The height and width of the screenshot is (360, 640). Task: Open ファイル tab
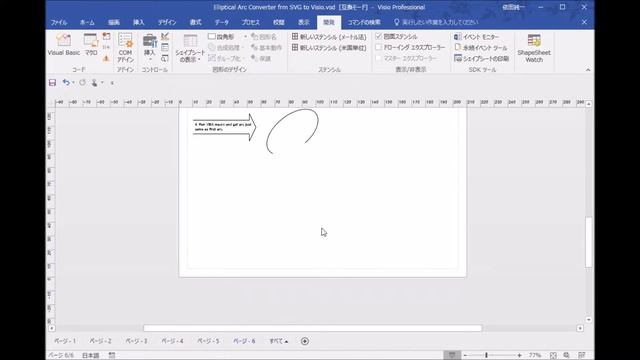pos(59,22)
